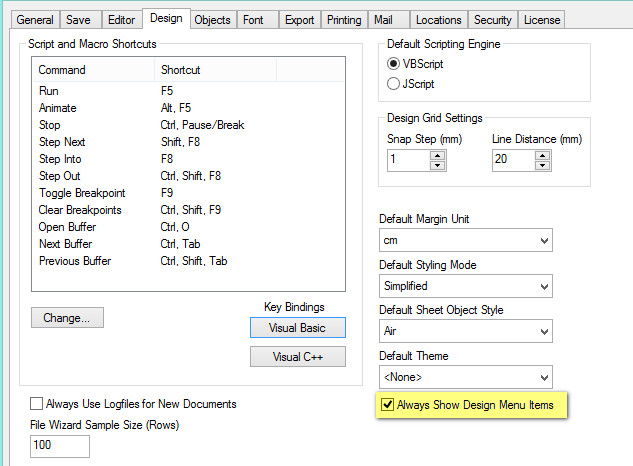633x466 pixels.
Task: Open the Security tab
Action: pyautogui.click(x=493, y=20)
